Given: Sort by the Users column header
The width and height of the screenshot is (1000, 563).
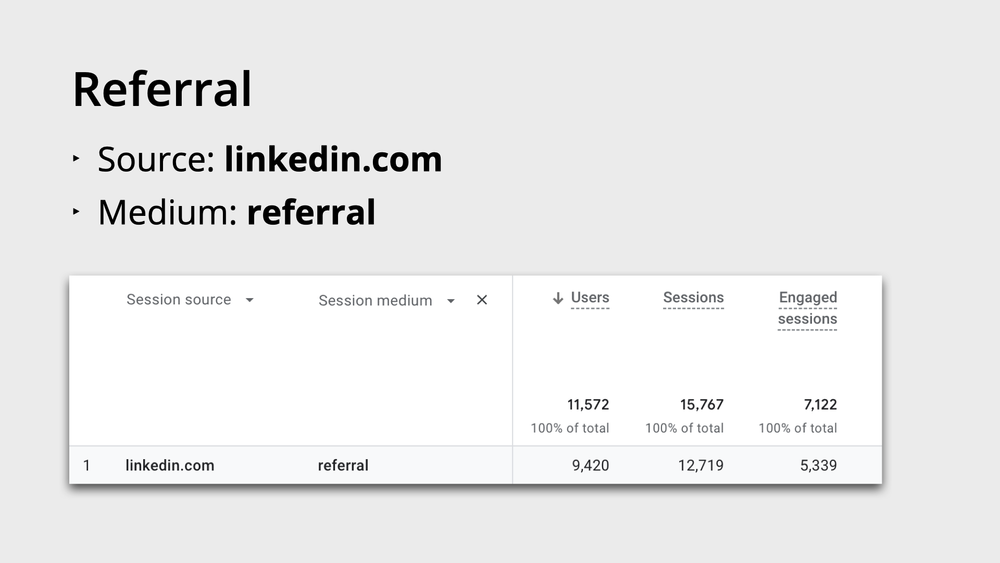Looking at the screenshot, I should tap(590, 298).
